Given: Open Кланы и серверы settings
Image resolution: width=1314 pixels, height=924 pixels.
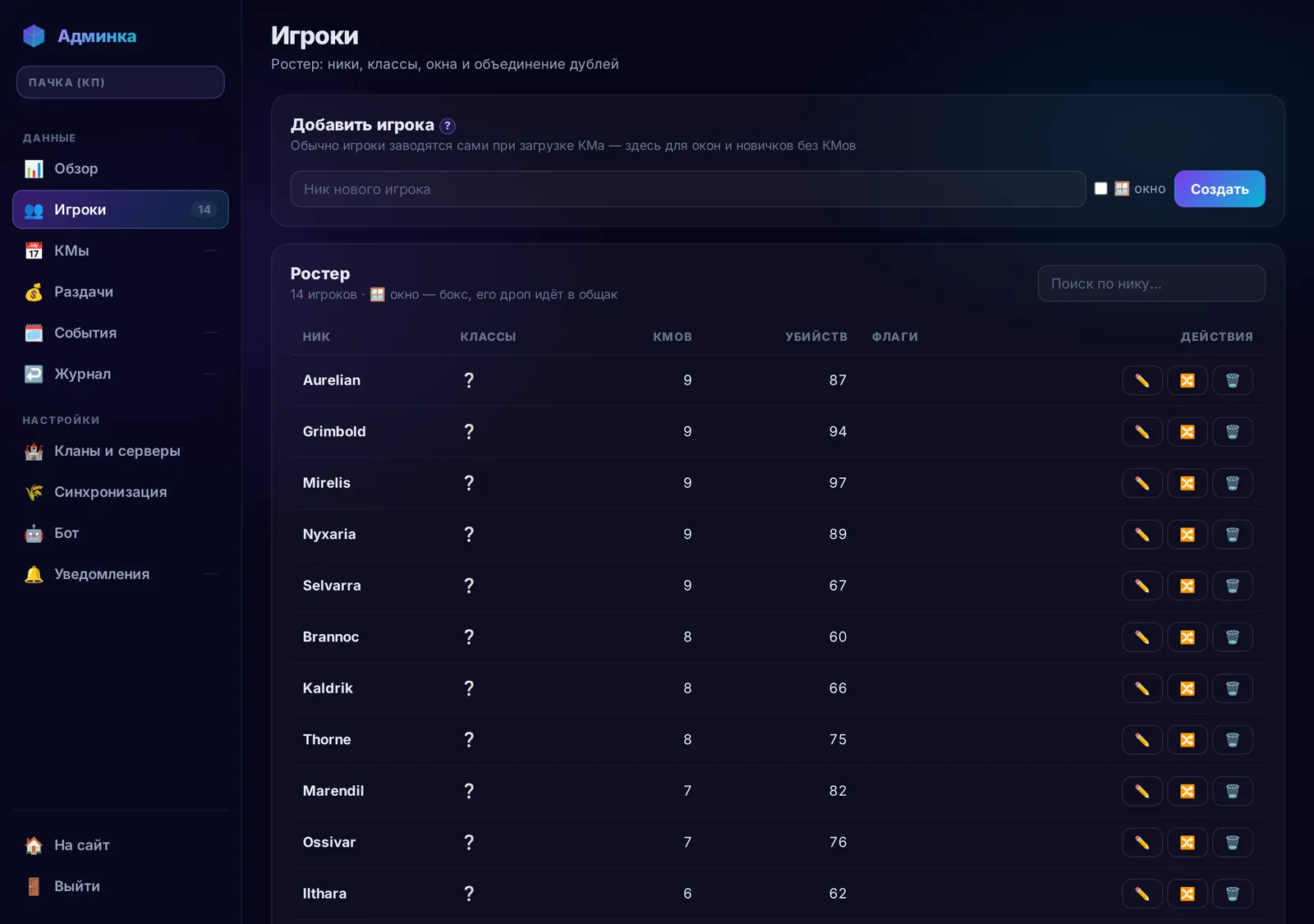Looking at the screenshot, I should point(121,451).
